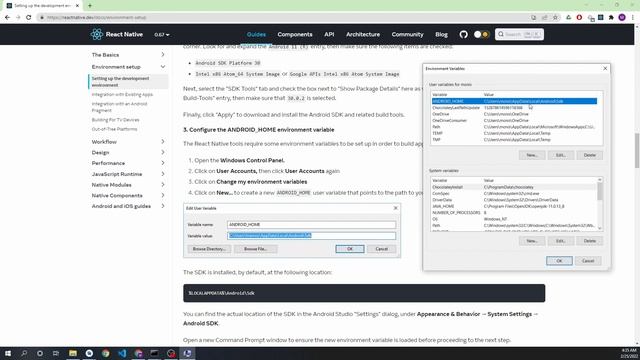This screenshot has height=360, width=640.
Task: Click Edit button under user variables
Action: click(x=560, y=155)
